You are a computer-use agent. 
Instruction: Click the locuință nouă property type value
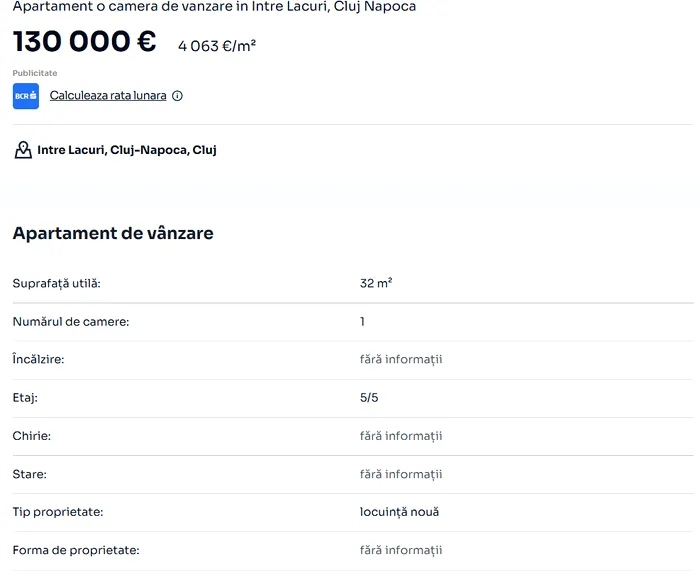(399, 512)
